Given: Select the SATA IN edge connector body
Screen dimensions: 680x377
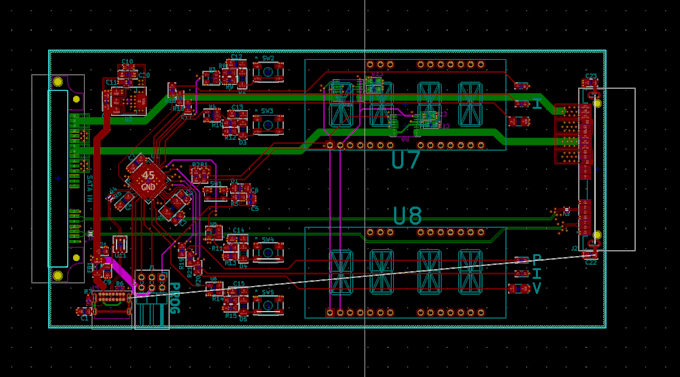Looking at the screenshot, I should click(x=58, y=178).
